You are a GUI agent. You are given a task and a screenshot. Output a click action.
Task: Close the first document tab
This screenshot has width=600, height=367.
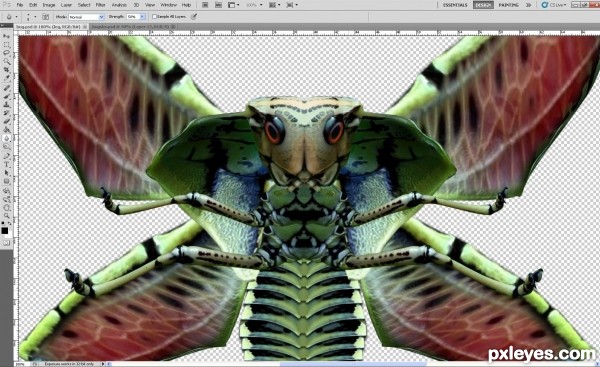pyautogui.click(x=85, y=27)
